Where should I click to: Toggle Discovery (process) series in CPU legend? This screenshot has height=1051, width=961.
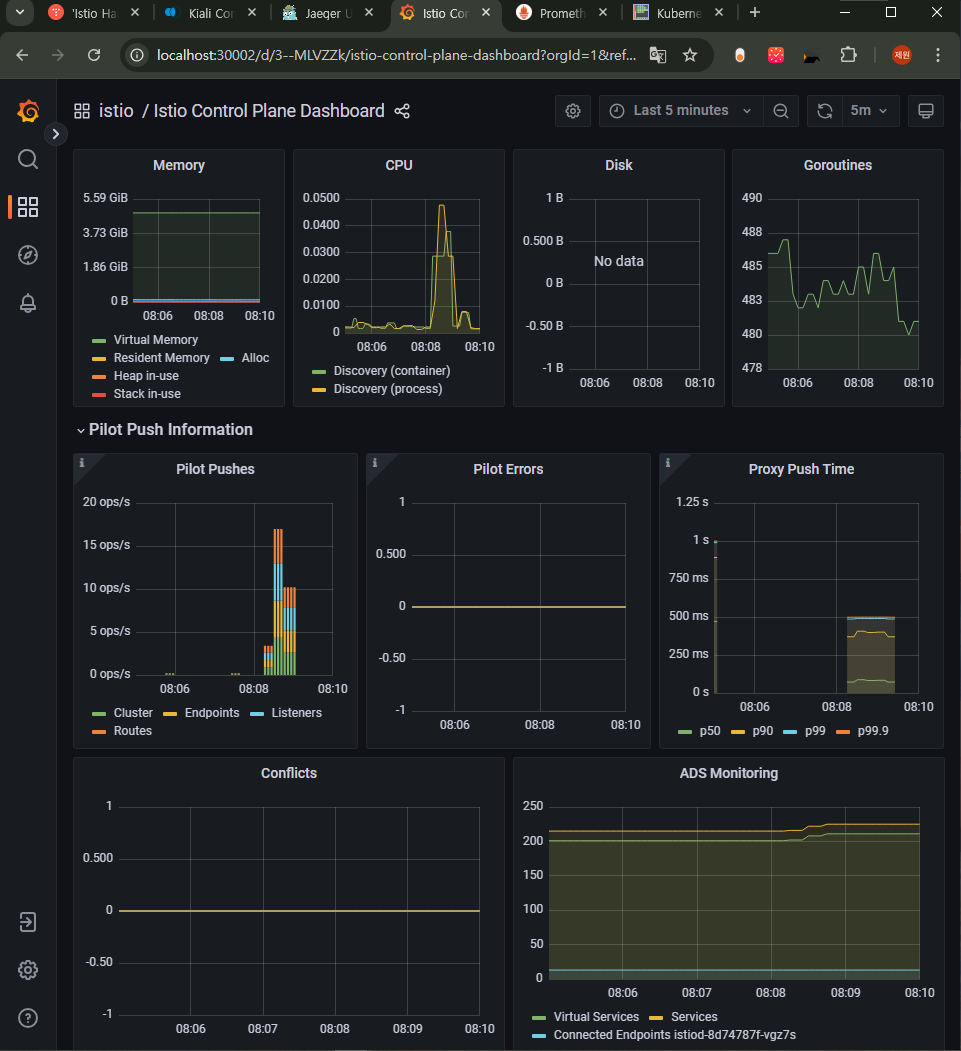(x=388, y=389)
